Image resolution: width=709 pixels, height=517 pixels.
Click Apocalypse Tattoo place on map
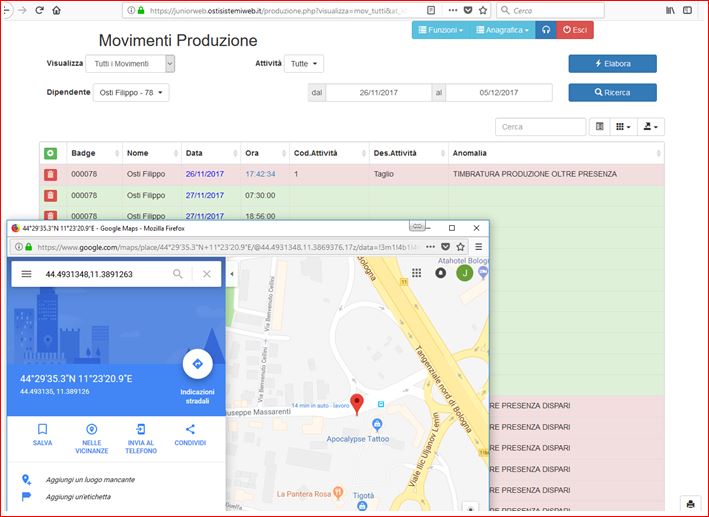tap(358, 439)
